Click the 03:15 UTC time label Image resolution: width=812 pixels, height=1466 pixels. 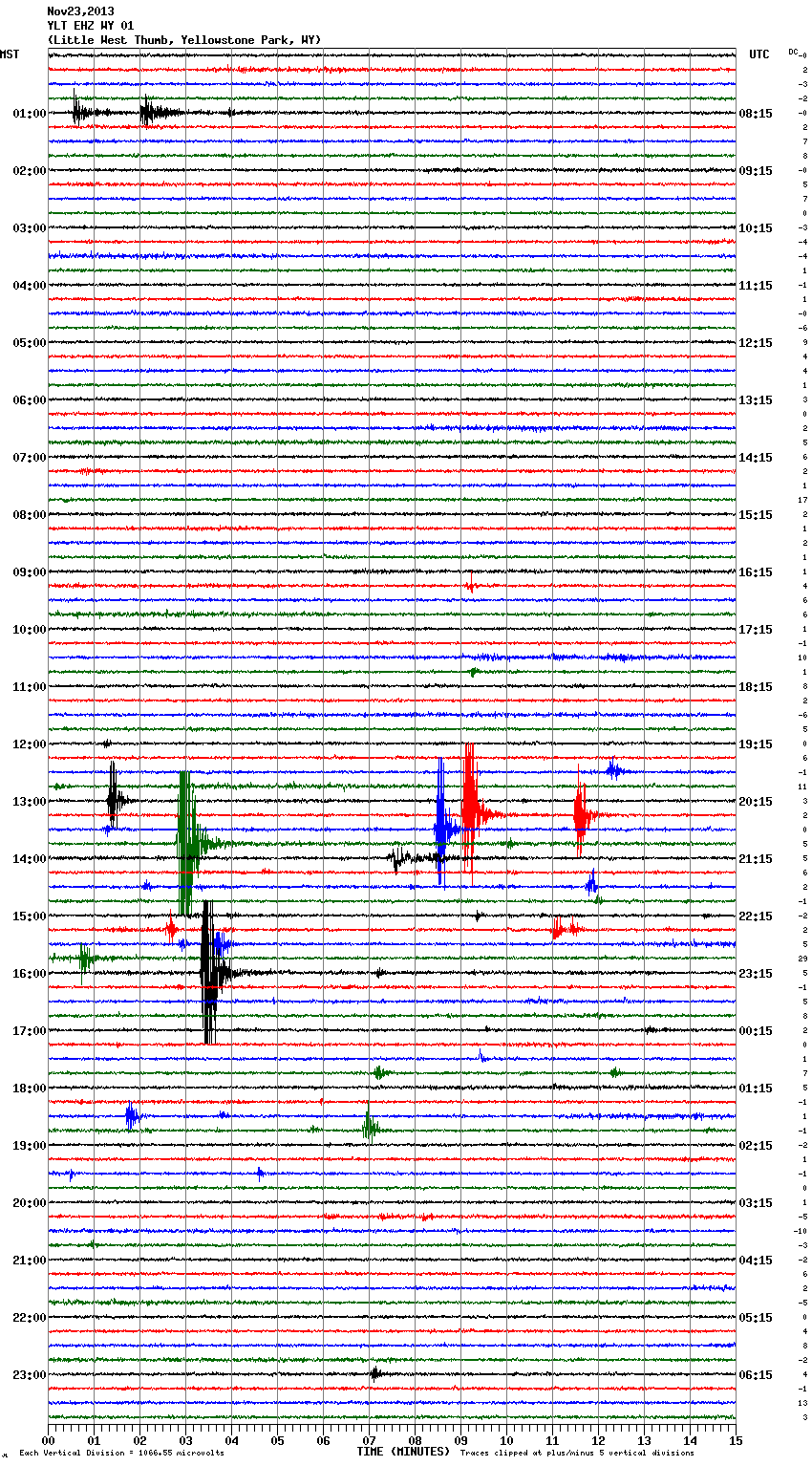756,1203
